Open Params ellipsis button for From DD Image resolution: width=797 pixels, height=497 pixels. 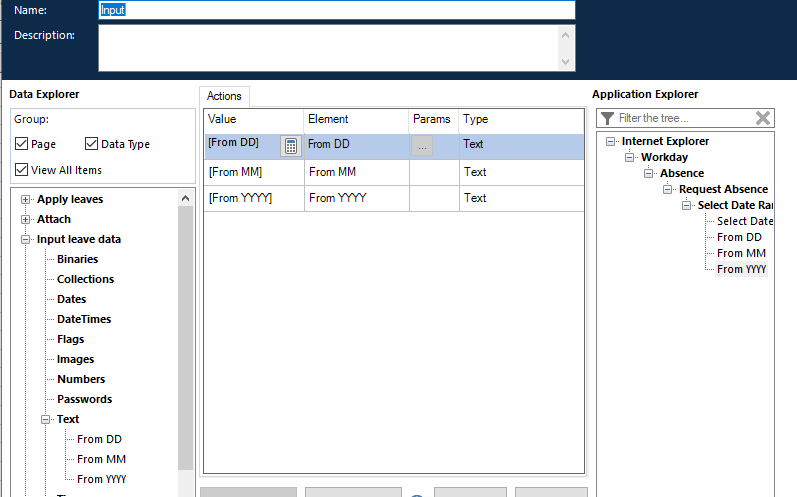pyautogui.click(x=422, y=146)
